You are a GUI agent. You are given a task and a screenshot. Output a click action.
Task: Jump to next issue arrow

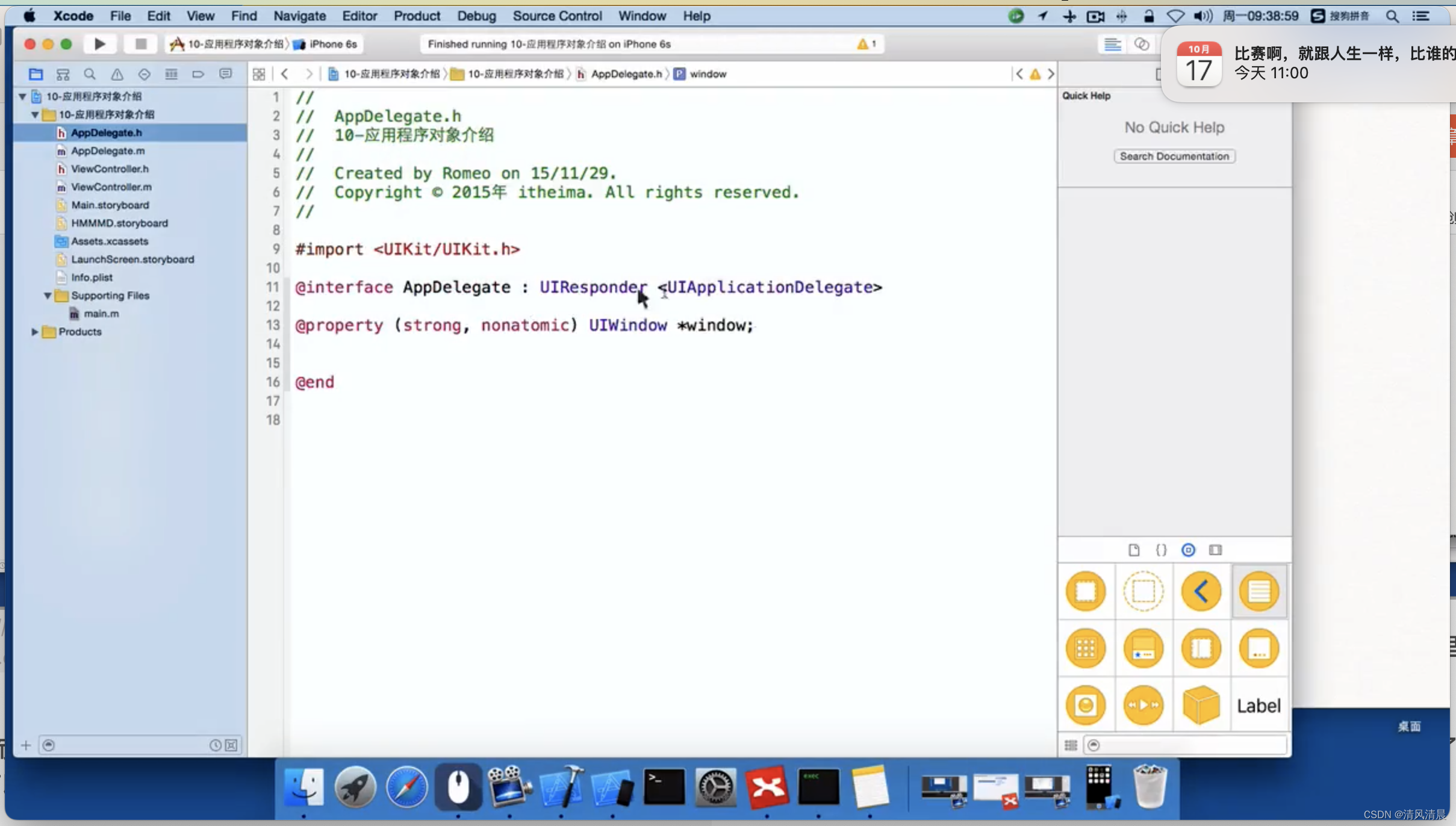1051,74
